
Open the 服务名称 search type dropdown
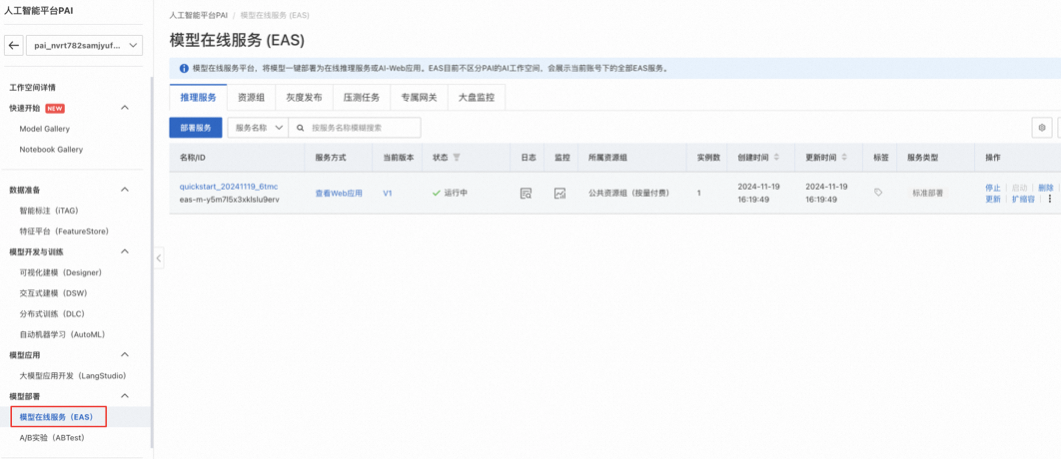pyautogui.click(x=258, y=127)
